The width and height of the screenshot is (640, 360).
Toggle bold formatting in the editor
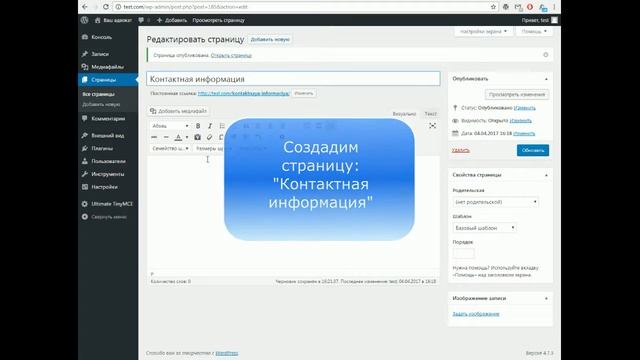point(198,126)
